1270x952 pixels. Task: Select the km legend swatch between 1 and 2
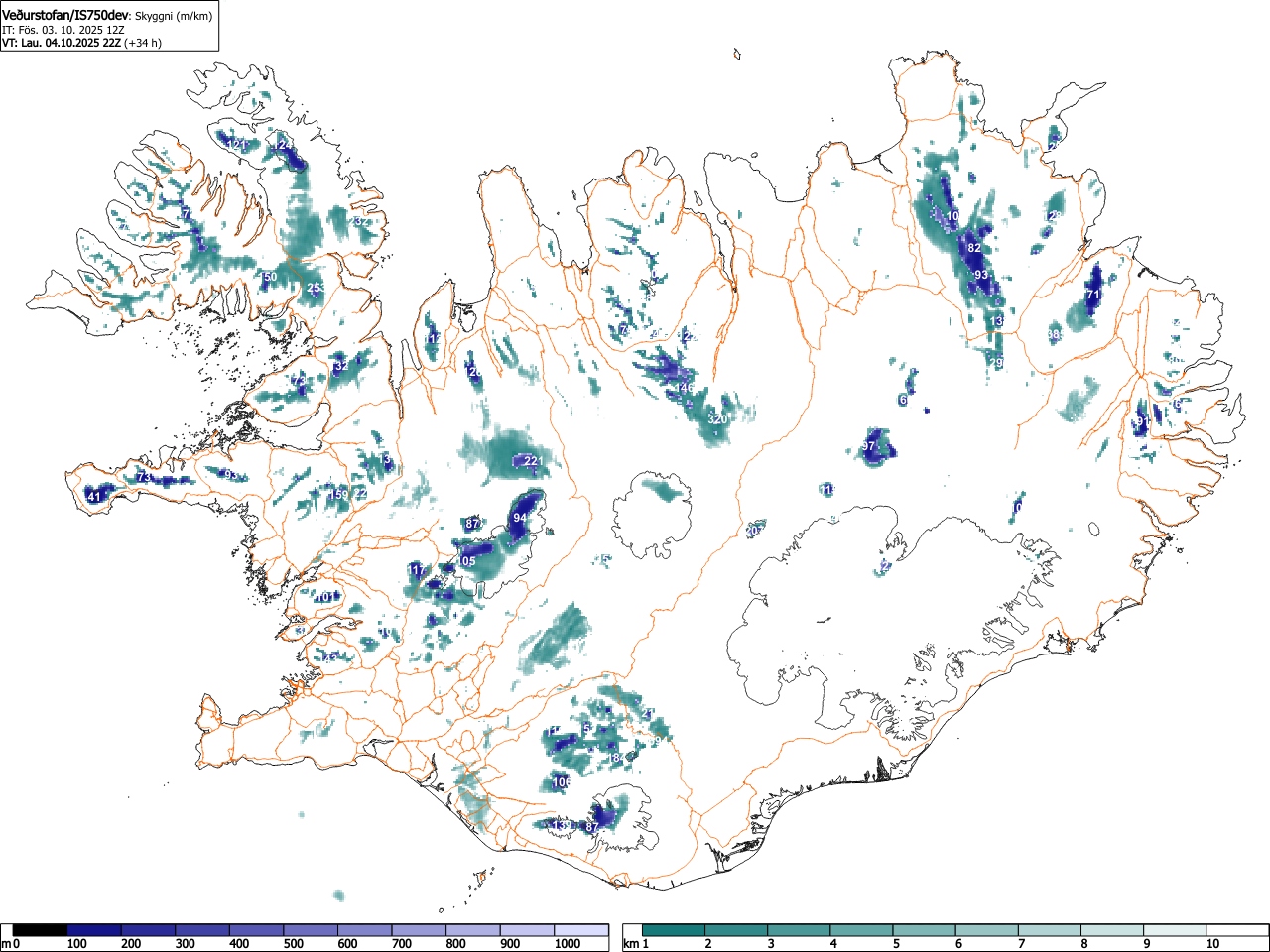(675, 930)
